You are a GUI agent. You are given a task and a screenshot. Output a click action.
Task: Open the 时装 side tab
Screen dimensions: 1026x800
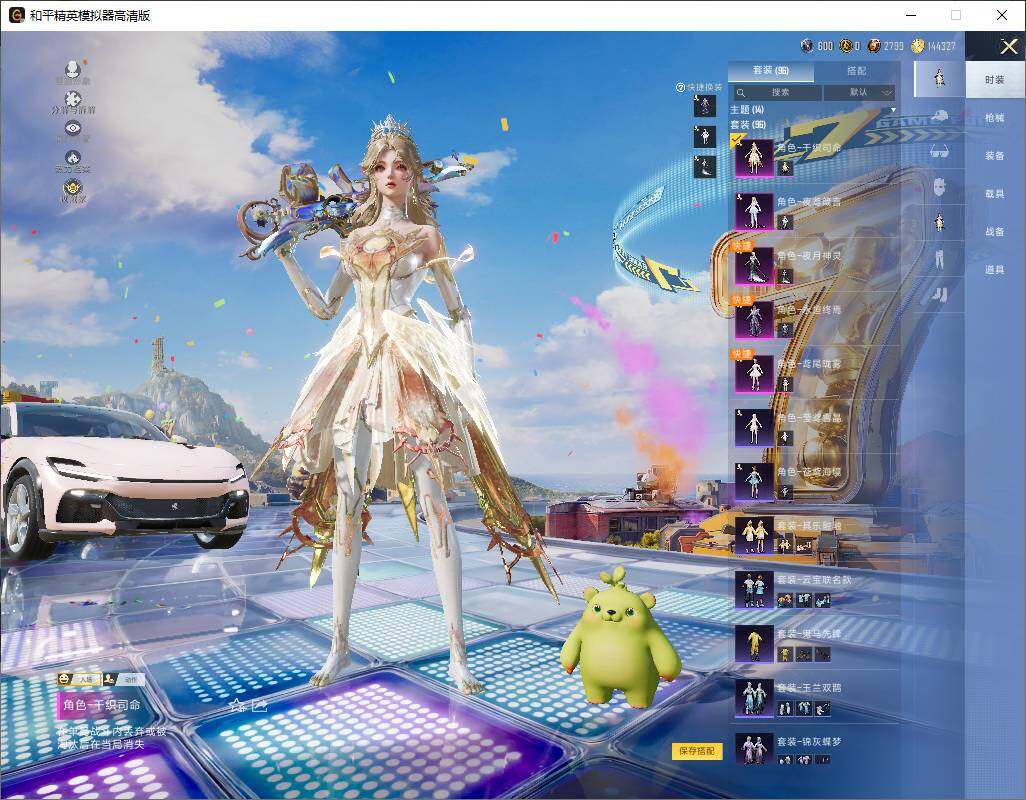click(995, 80)
